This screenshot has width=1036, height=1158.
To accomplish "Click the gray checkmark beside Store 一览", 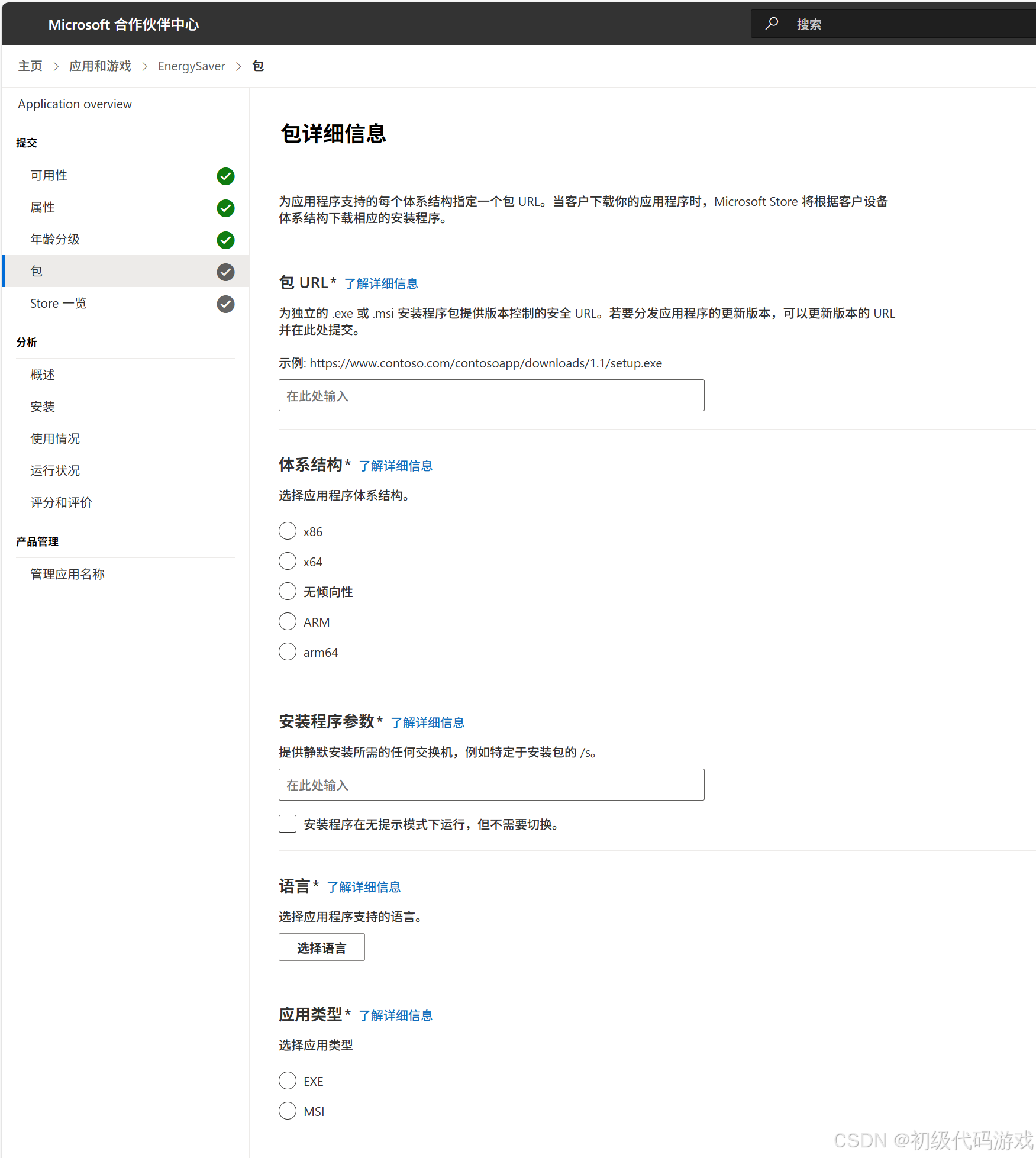I will 225,304.
